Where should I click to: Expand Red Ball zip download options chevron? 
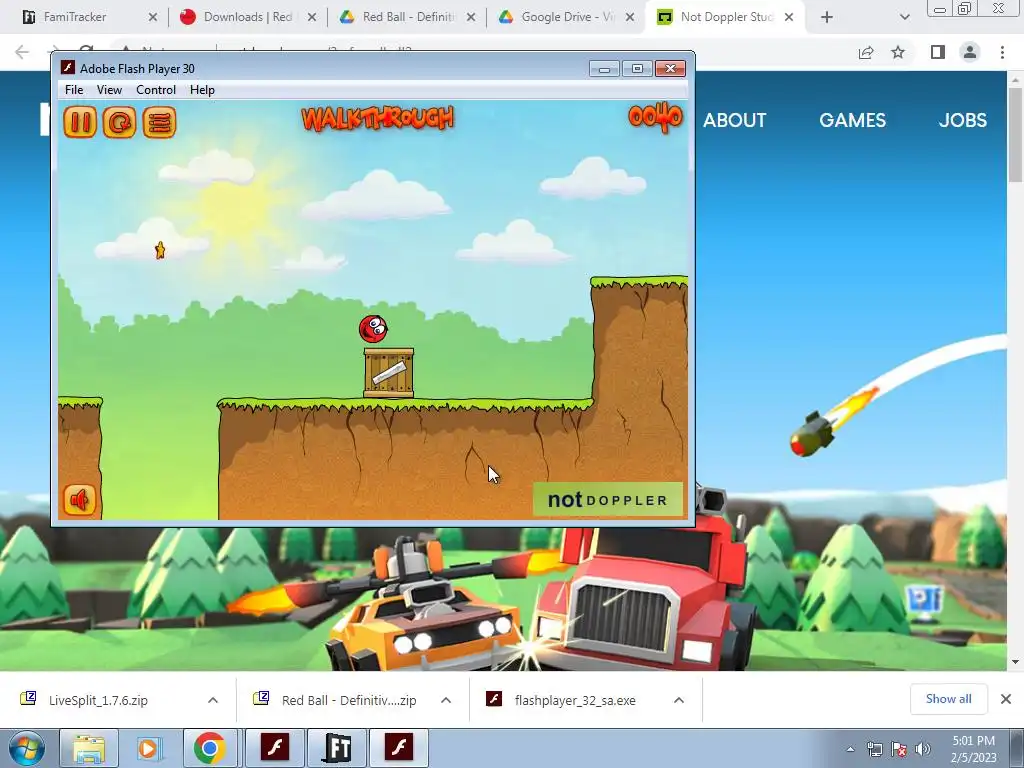point(446,700)
